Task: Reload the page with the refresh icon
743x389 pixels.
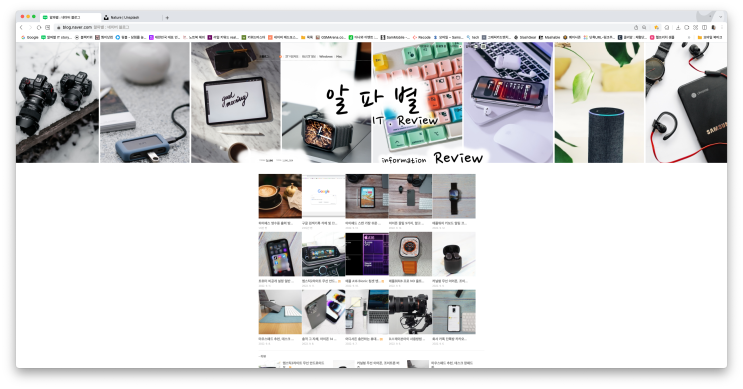Action: click(x=39, y=27)
